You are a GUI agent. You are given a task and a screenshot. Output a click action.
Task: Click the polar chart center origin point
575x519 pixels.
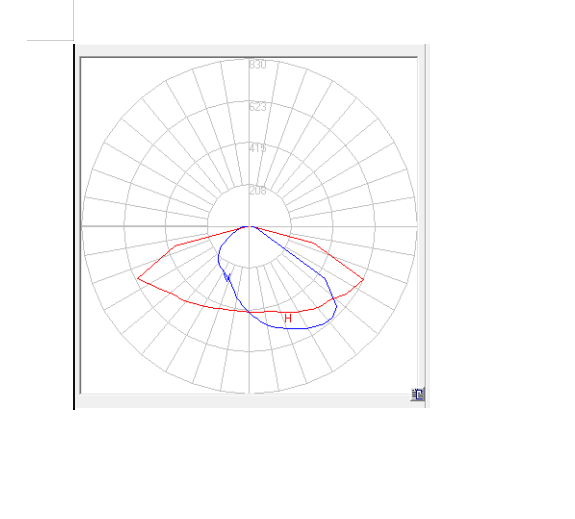pyautogui.click(x=249, y=226)
